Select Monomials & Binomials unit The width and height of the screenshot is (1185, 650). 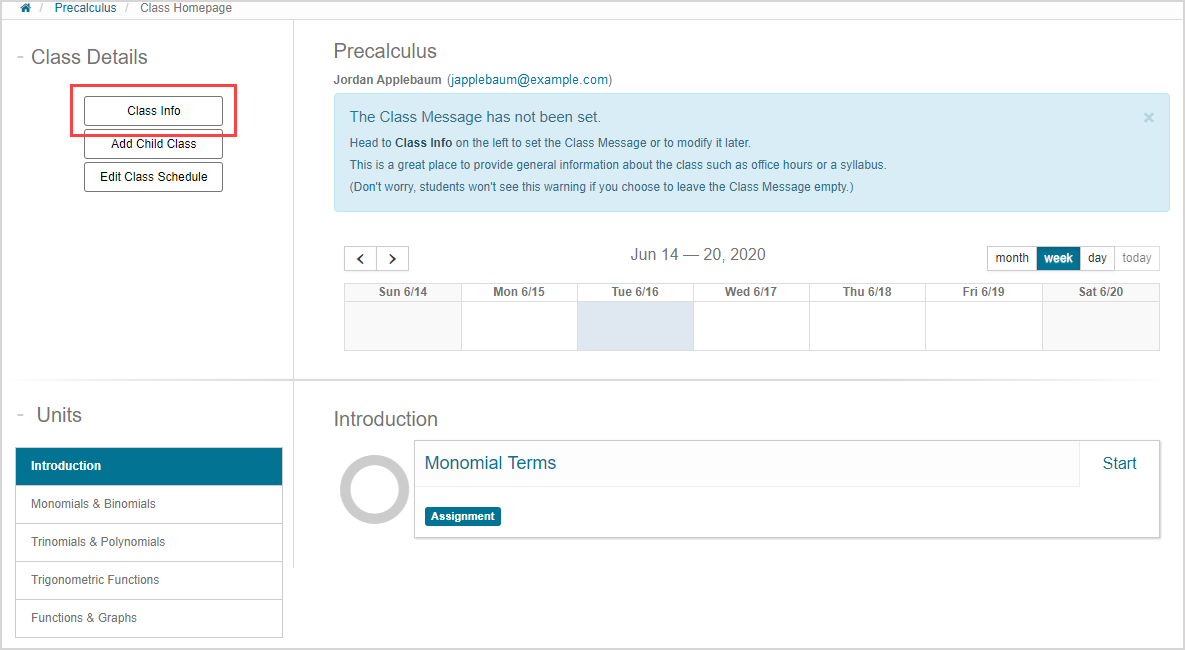(149, 504)
